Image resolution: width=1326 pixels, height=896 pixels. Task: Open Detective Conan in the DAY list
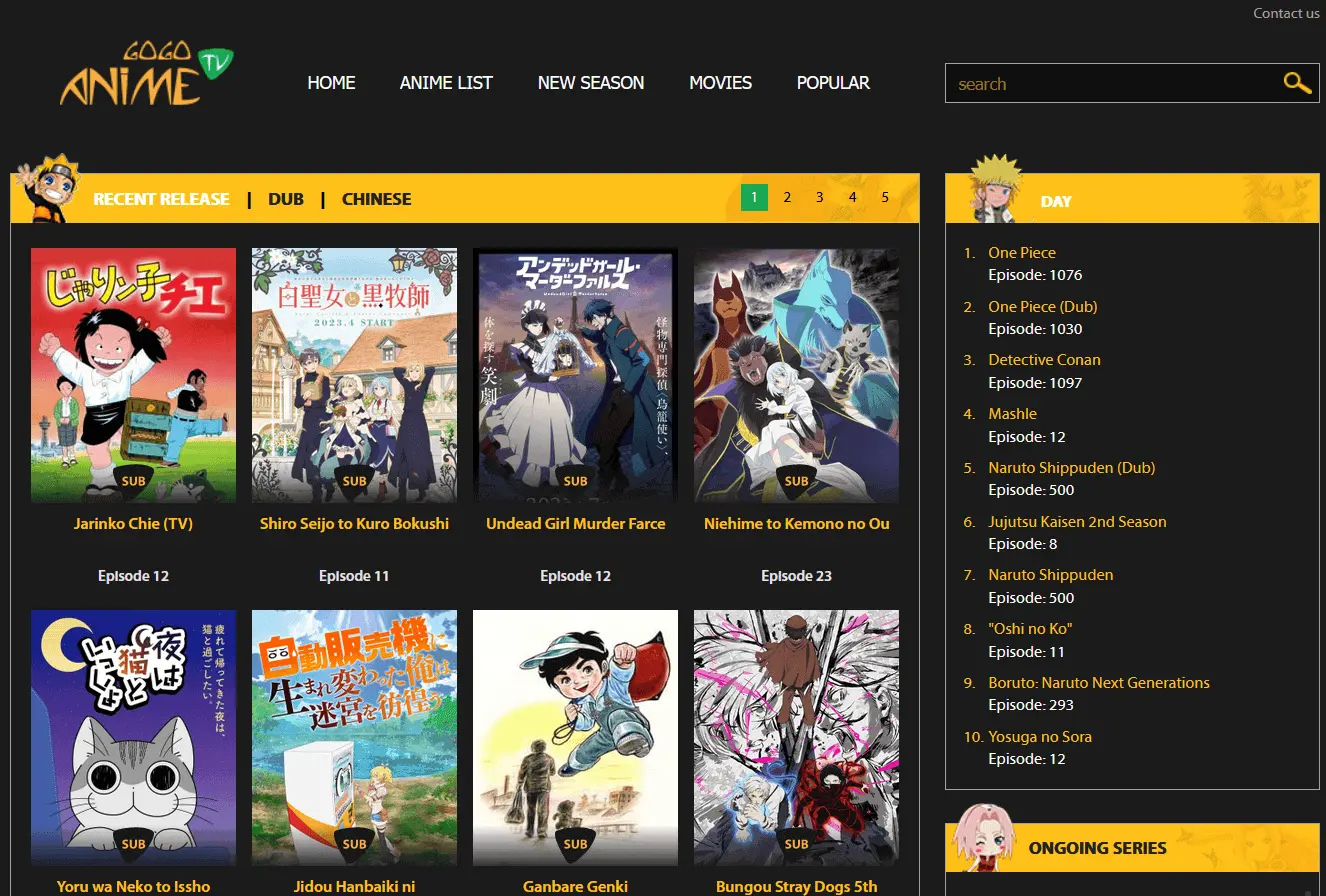1044,360
